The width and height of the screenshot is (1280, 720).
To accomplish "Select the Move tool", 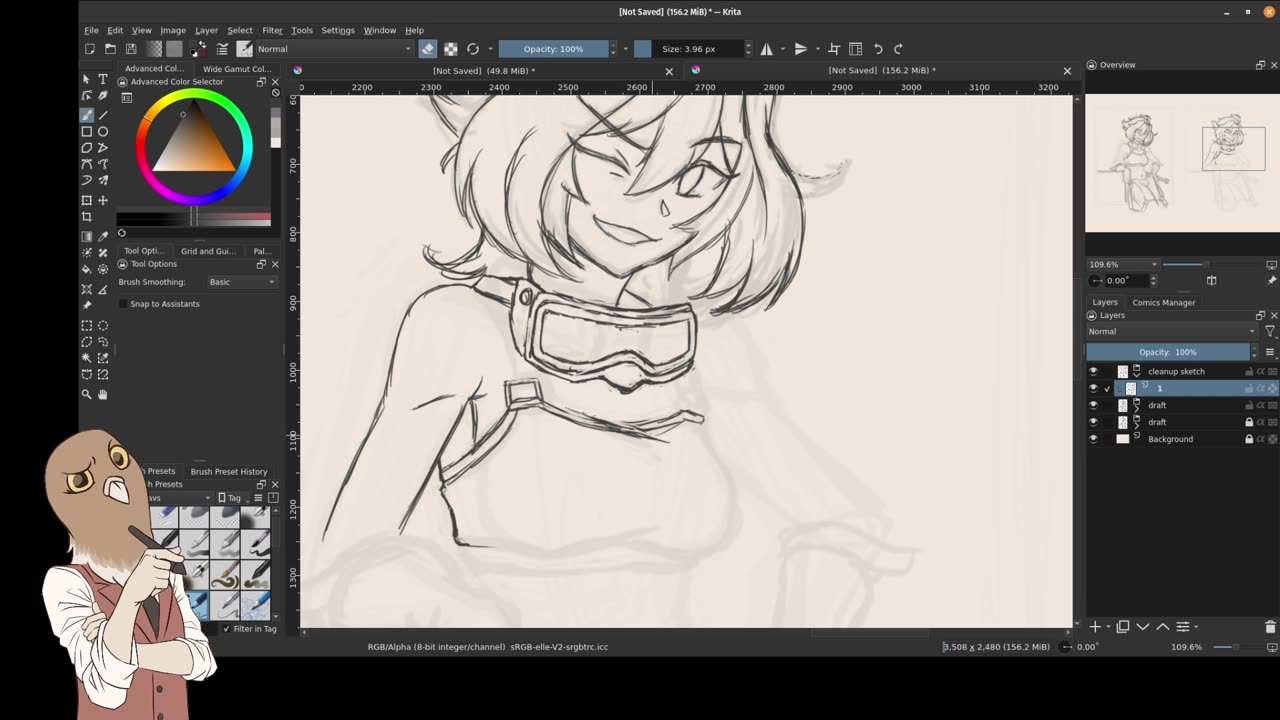I will coord(103,200).
